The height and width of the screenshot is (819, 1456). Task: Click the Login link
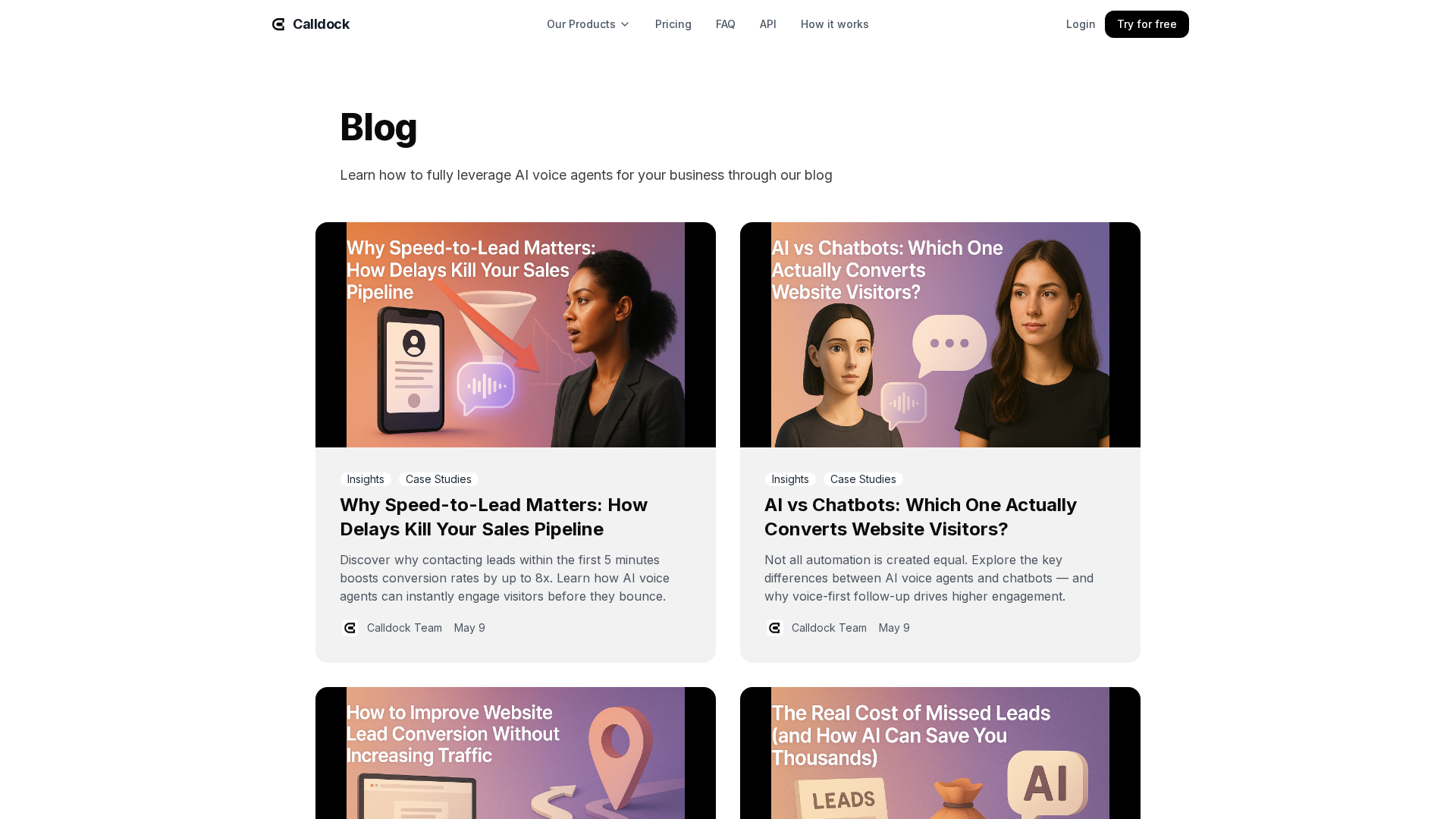(1081, 24)
